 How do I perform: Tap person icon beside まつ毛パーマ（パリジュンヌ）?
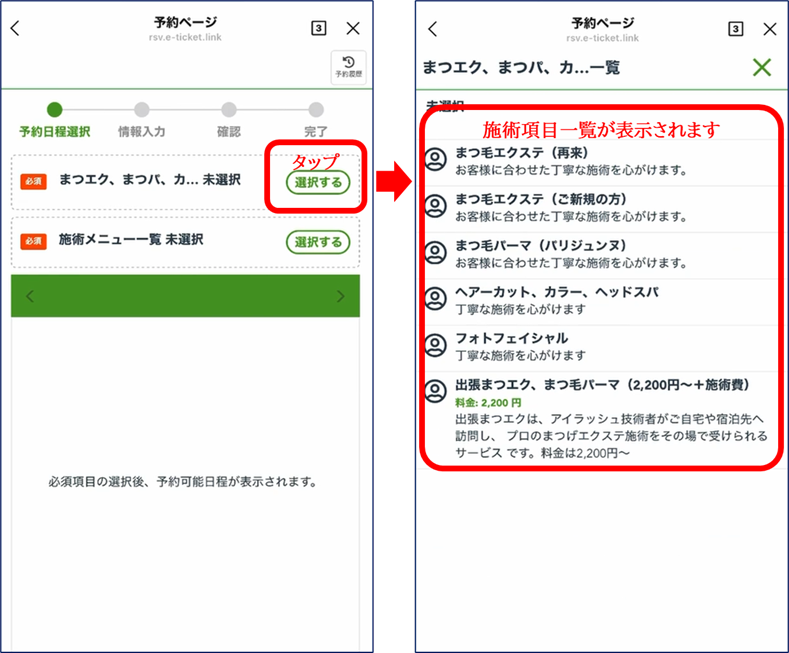(435, 253)
